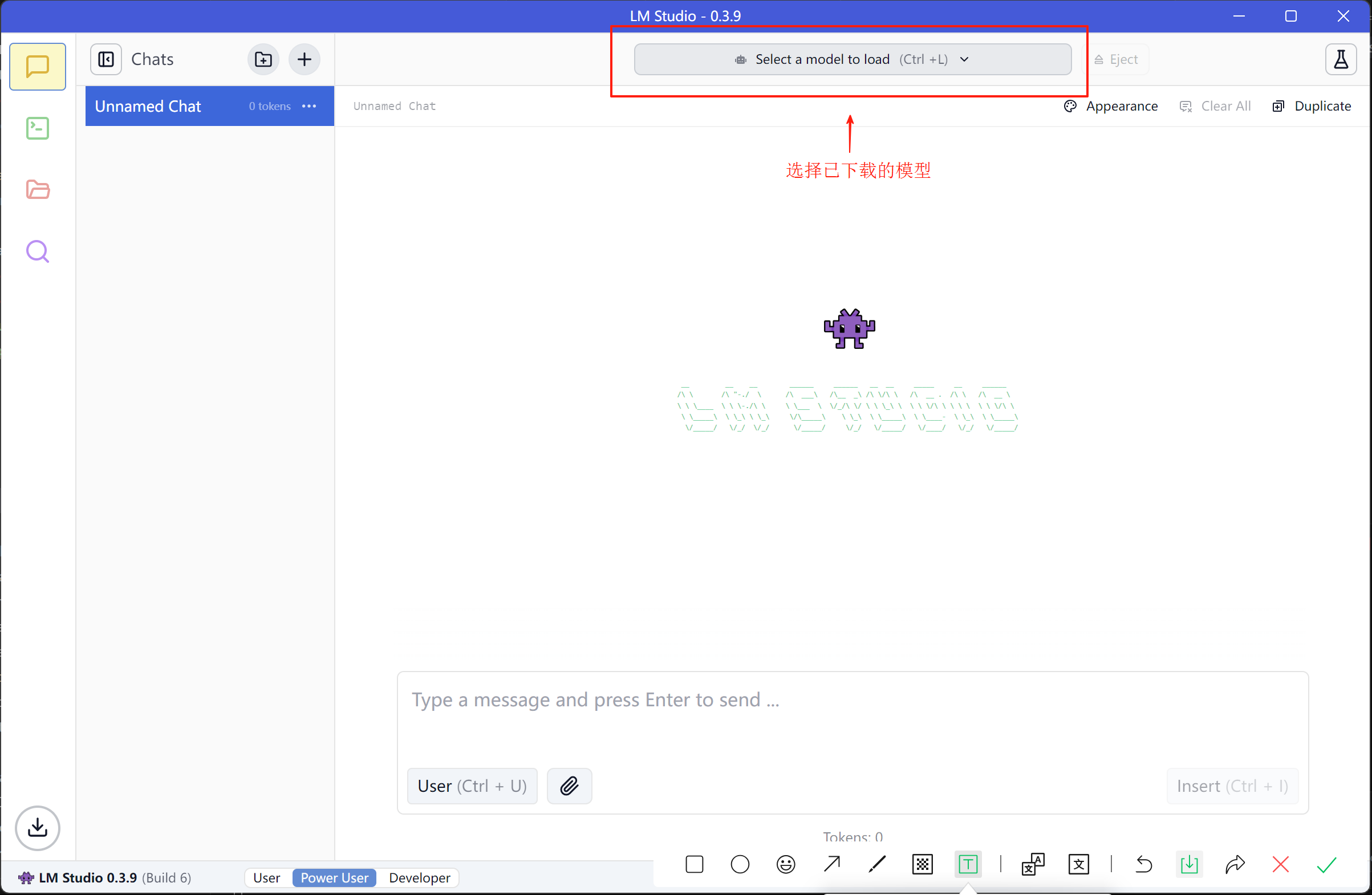Open the Downloads panel at bottom left

(37, 828)
